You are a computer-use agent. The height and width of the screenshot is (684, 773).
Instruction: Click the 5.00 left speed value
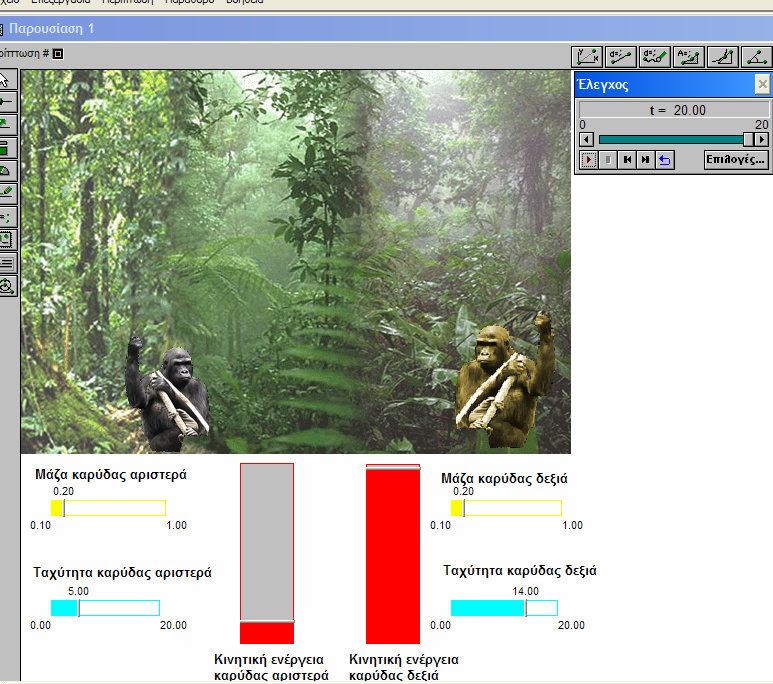[78, 591]
